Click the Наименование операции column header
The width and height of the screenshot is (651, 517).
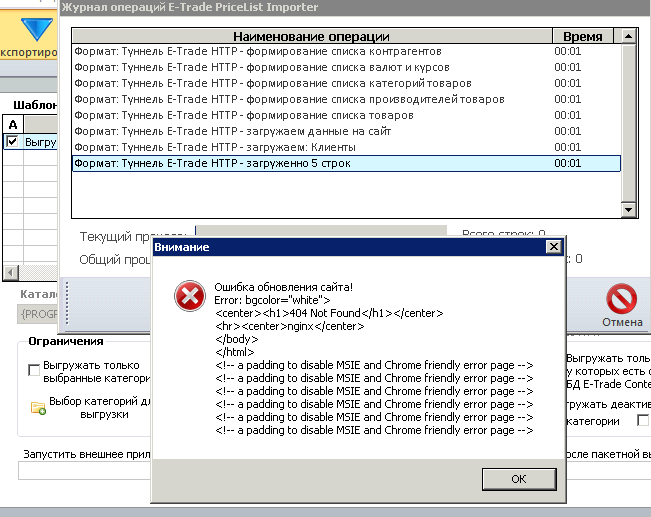coord(311,36)
